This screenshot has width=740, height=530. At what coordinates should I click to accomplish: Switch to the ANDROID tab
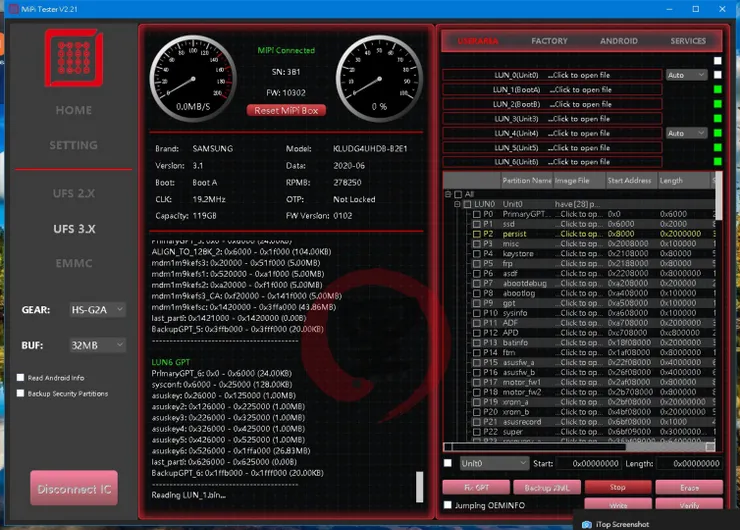[x=619, y=41]
